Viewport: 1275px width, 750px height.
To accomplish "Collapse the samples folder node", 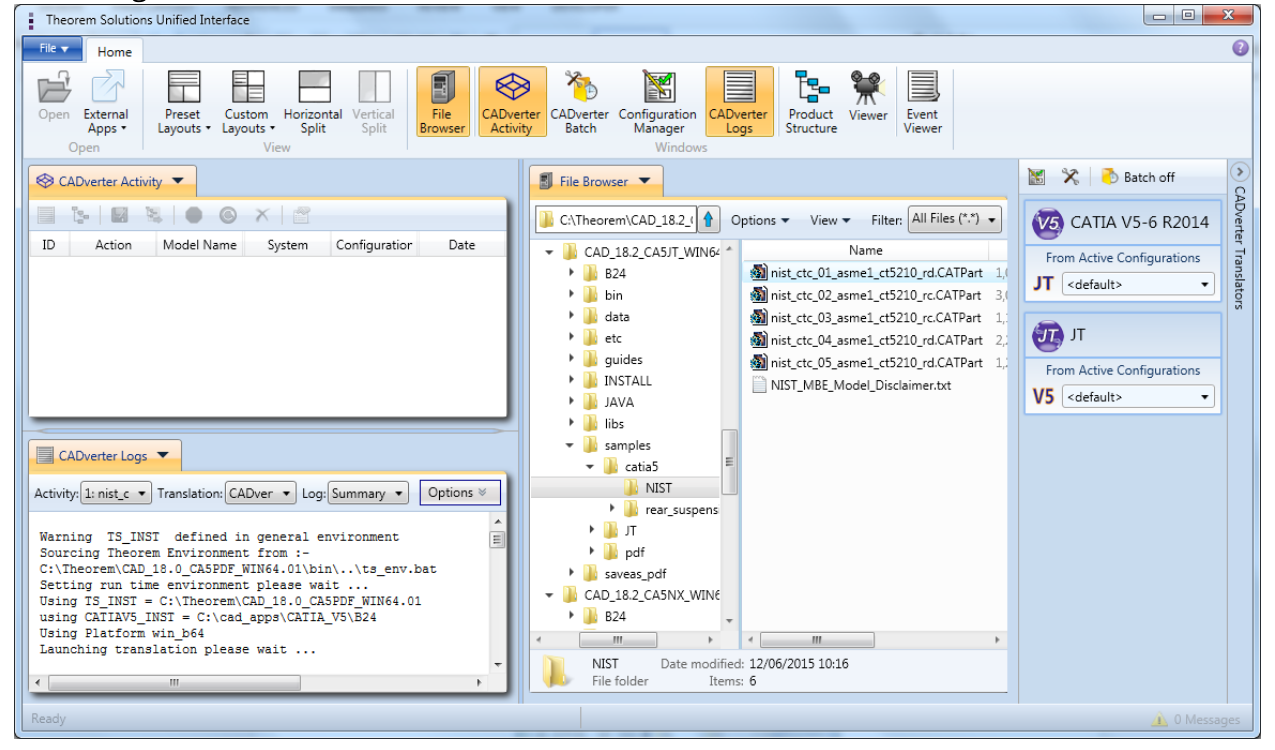I will pyautogui.click(x=570, y=446).
